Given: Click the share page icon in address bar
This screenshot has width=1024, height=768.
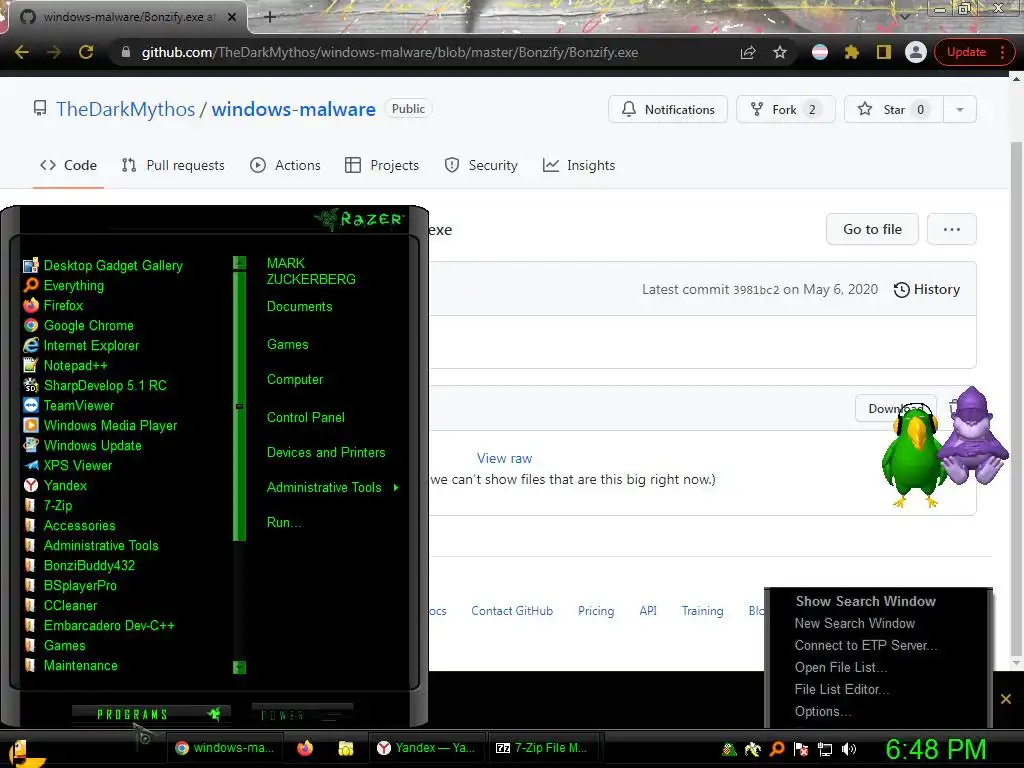Looking at the screenshot, I should point(748,52).
